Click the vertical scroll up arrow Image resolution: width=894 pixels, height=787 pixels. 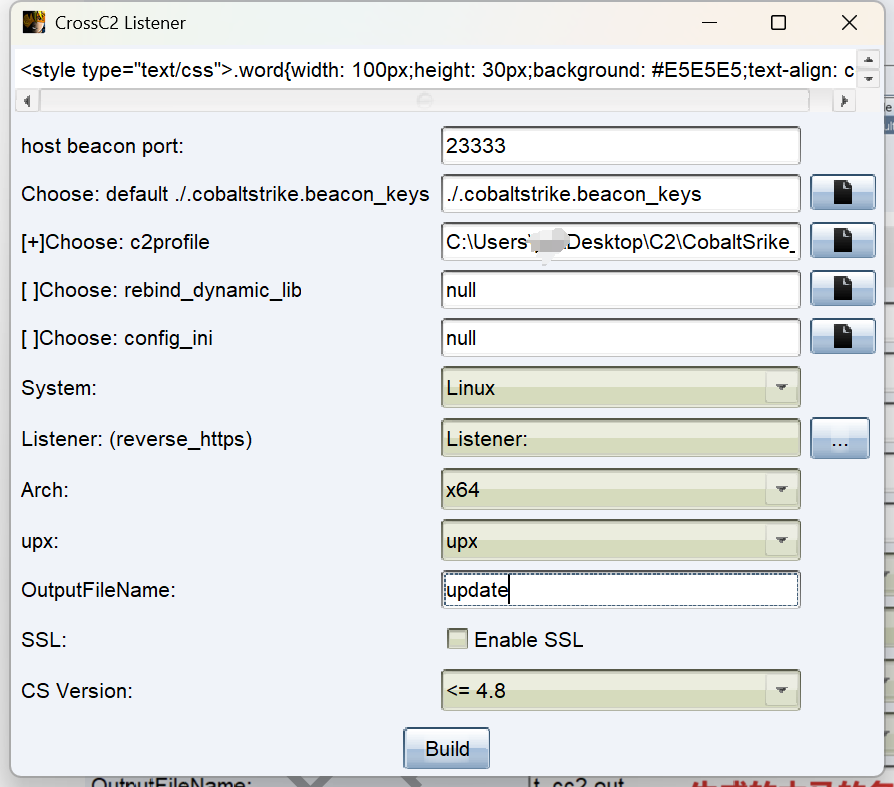click(868, 60)
